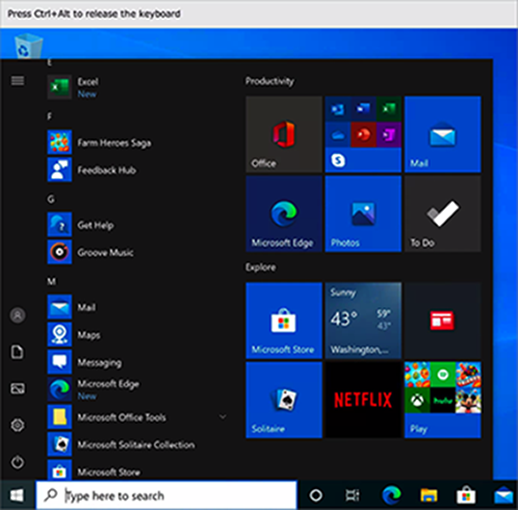
Task: Open the Weather tile showing Washington
Action: [x=363, y=321]
